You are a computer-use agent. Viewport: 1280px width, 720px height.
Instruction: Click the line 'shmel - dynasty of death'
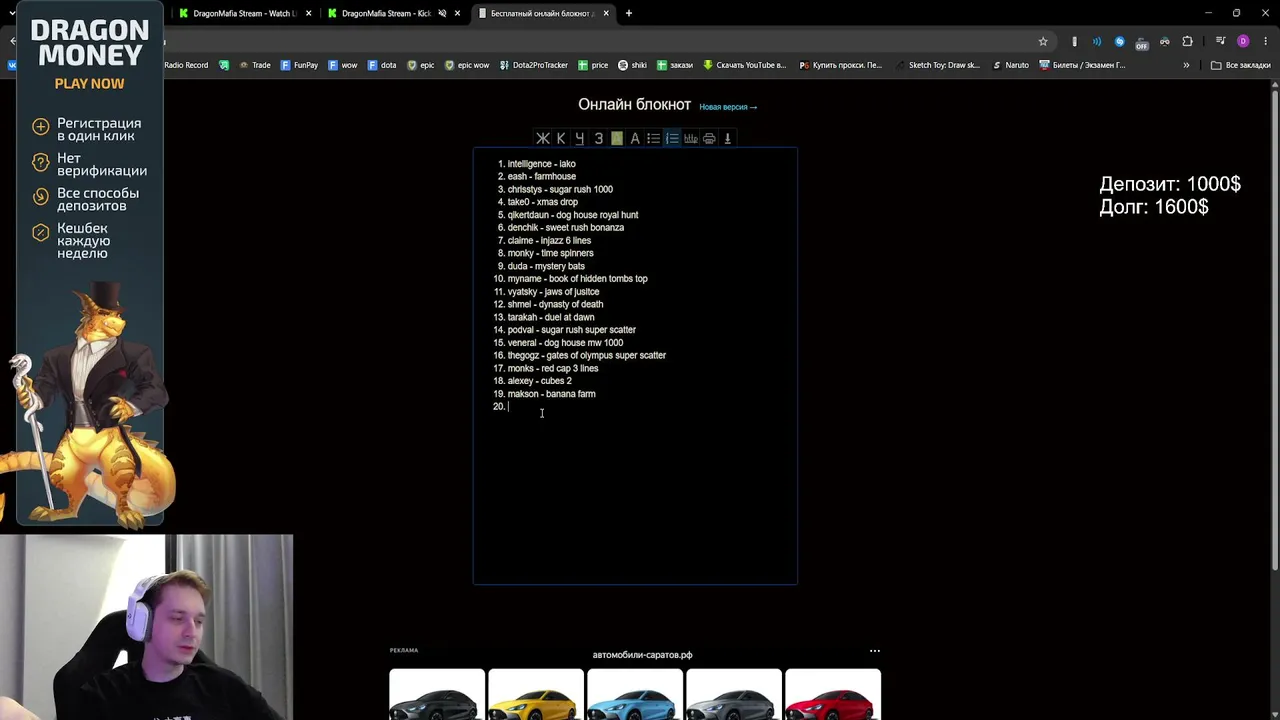pyautogui.click(x=555, y=305)
